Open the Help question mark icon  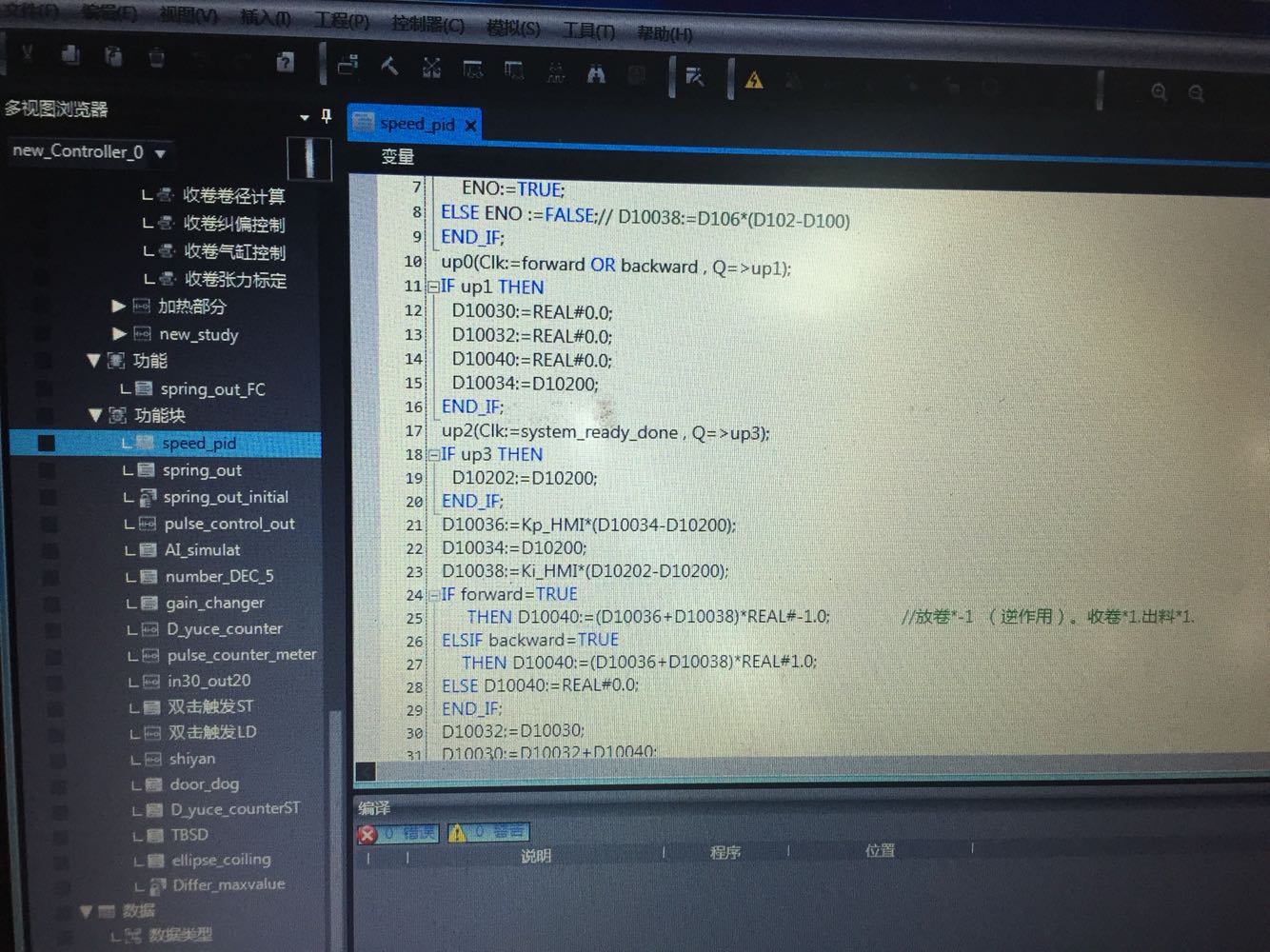(284, 60)
